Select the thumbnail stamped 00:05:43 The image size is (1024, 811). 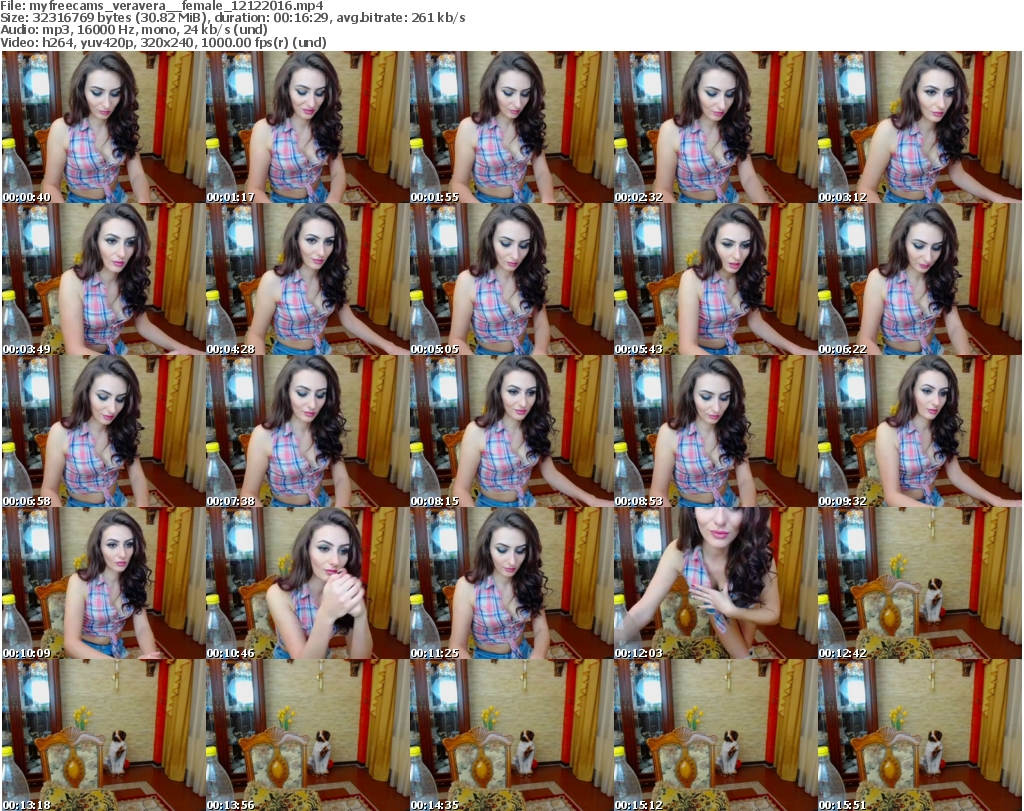pos(715,279)
